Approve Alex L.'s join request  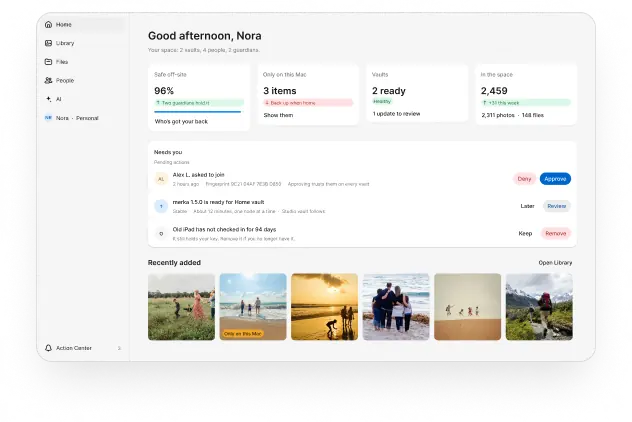coord(555,179)
